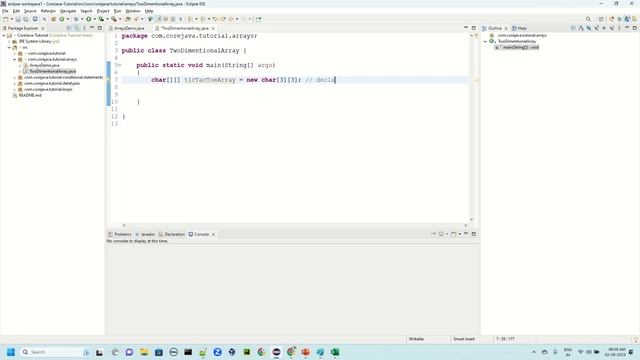Viewport: 640px width, 360px height.
Task: Close the Package Explorer view tab
Action: (43, 29)
